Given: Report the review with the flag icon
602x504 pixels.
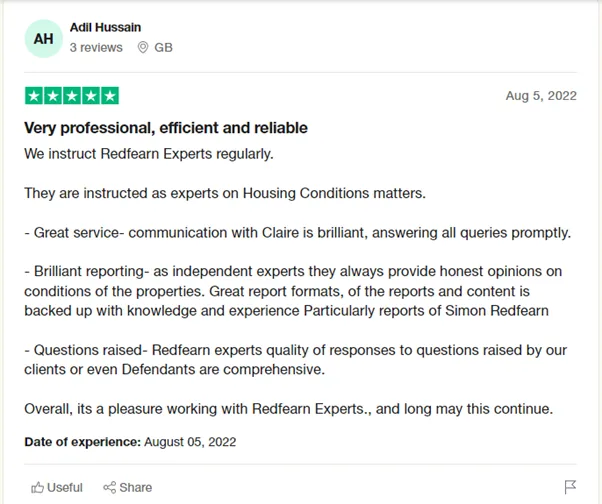Looking at the screenshot, I should (570, 487).
